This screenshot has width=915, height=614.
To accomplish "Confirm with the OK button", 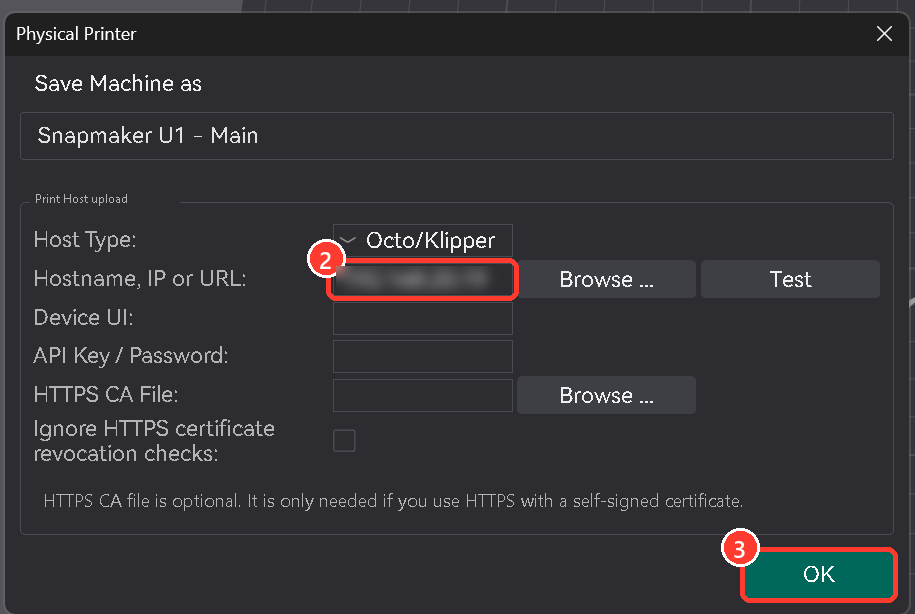I will 819,574.
